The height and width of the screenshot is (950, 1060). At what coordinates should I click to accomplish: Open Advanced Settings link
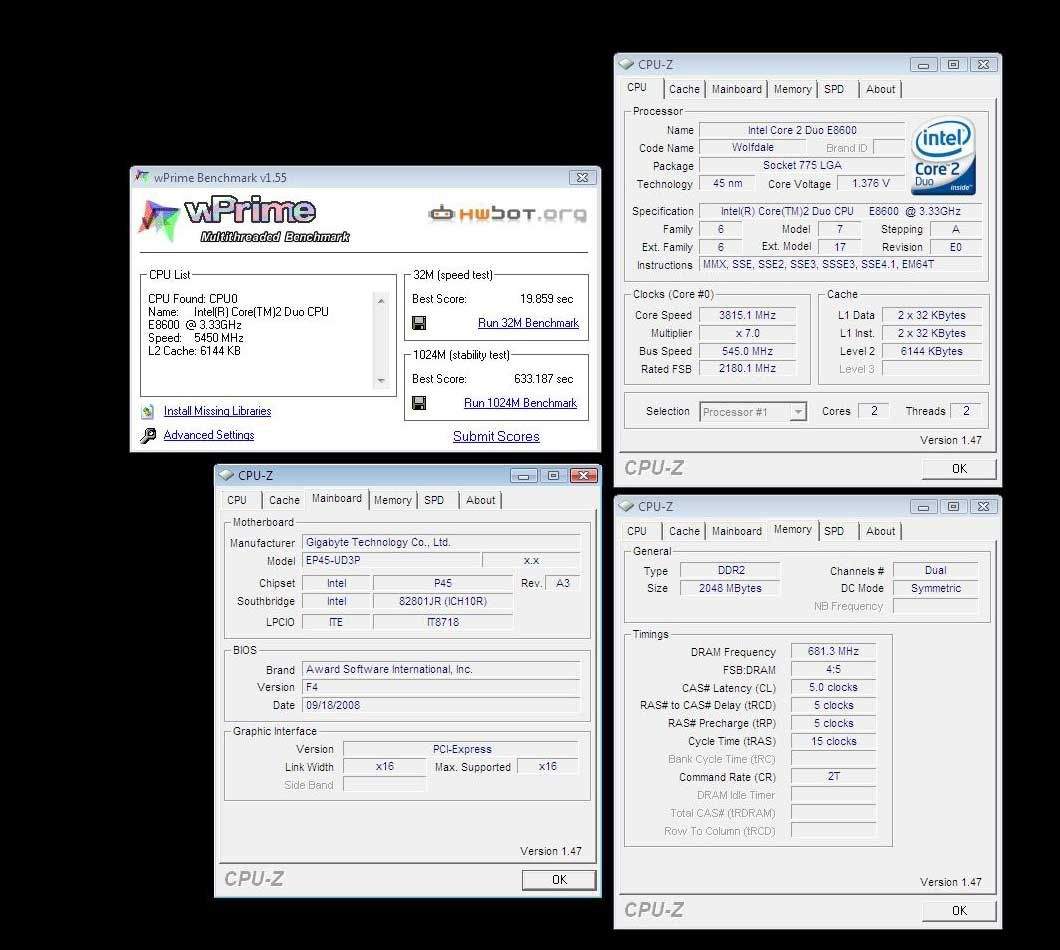point(209,435)
